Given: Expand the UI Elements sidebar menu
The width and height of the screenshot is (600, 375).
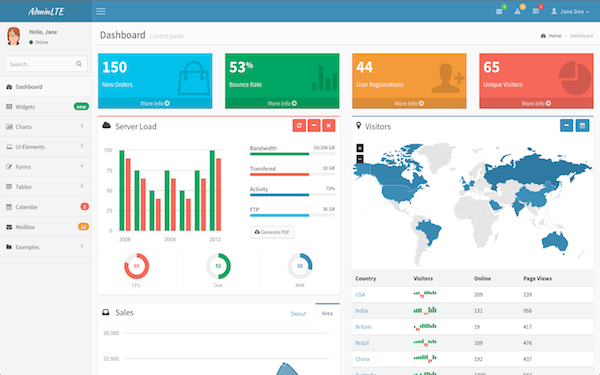Looking at the screenshot, I should pos(46,147).
